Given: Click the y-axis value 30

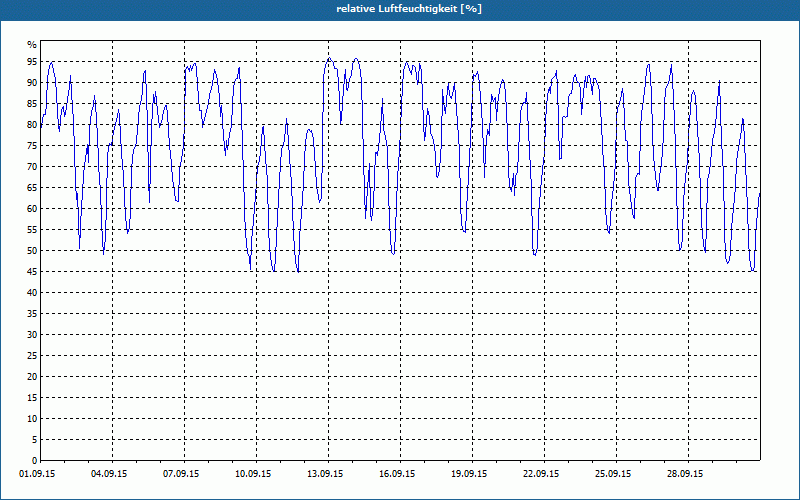Looking at the screenshot, I should (32, 335).
